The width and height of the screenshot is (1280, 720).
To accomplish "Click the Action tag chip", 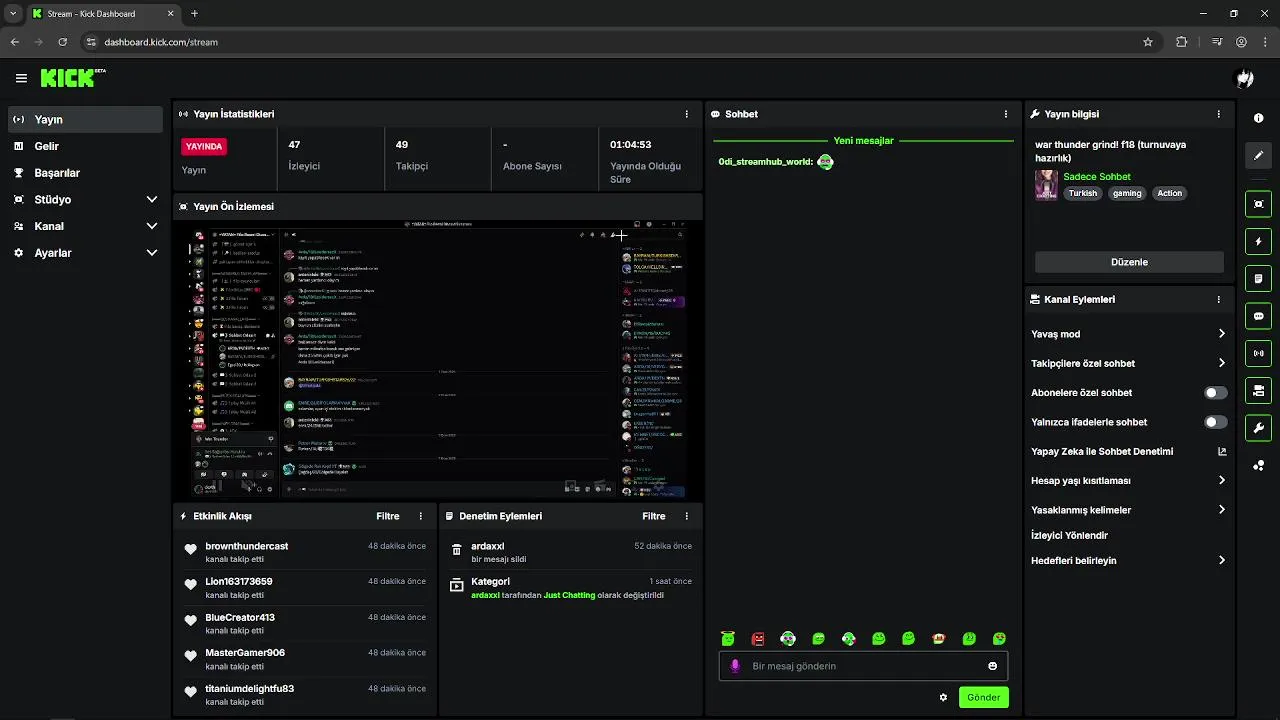I will click(x=1170, y=193).
